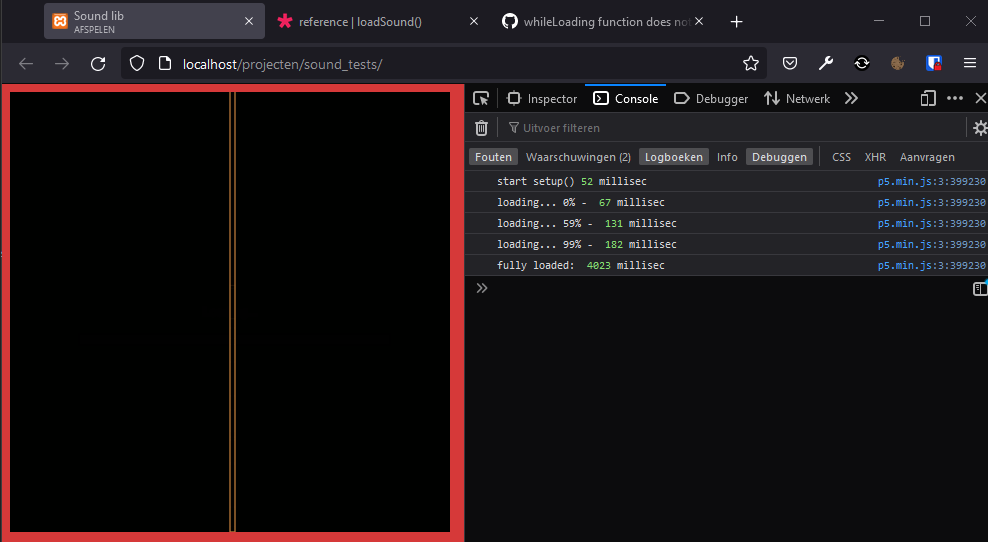988x542 pixels.
Task: Bookmark this page with the star
Action: [750, 64]
